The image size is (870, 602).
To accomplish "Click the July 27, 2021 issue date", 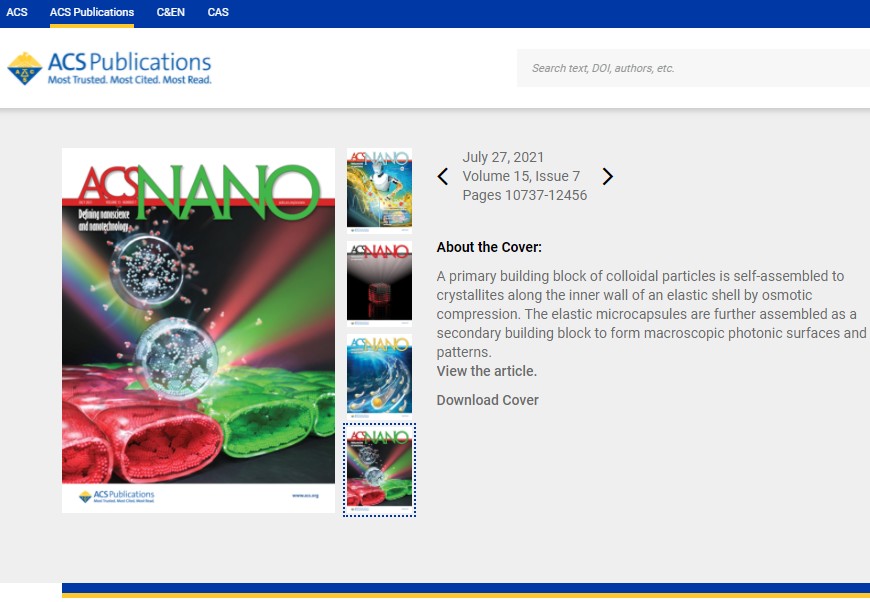I will point(503,158).
